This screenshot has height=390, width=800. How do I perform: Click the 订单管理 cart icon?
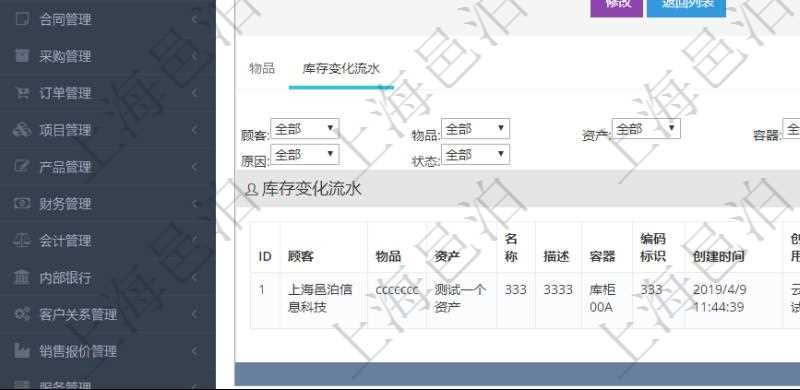[x=22, y=93]
